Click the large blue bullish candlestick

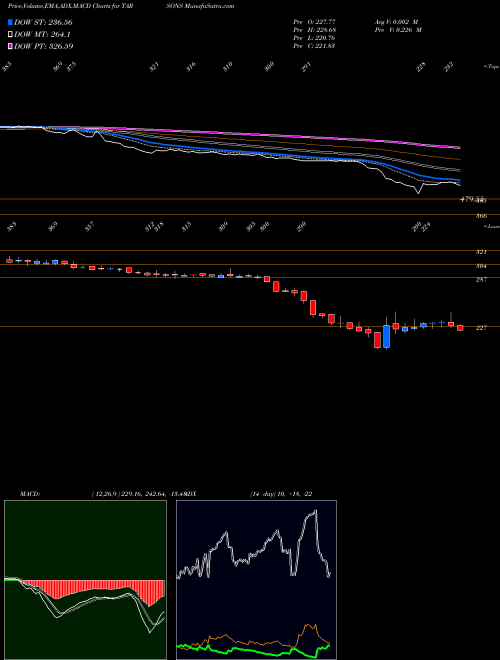point(386,336)
